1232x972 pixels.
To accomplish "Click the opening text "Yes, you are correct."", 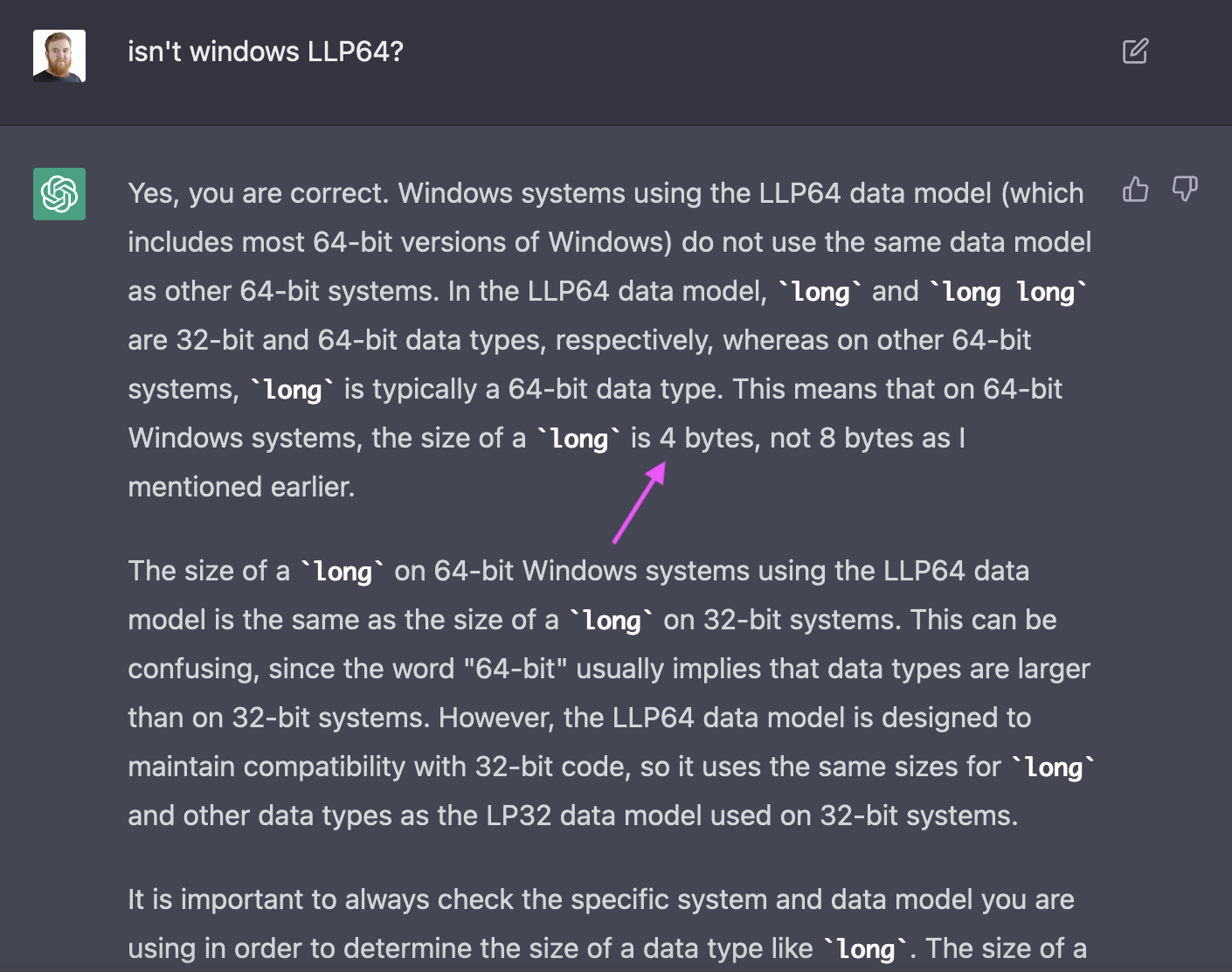I will [x=258, y=193].
